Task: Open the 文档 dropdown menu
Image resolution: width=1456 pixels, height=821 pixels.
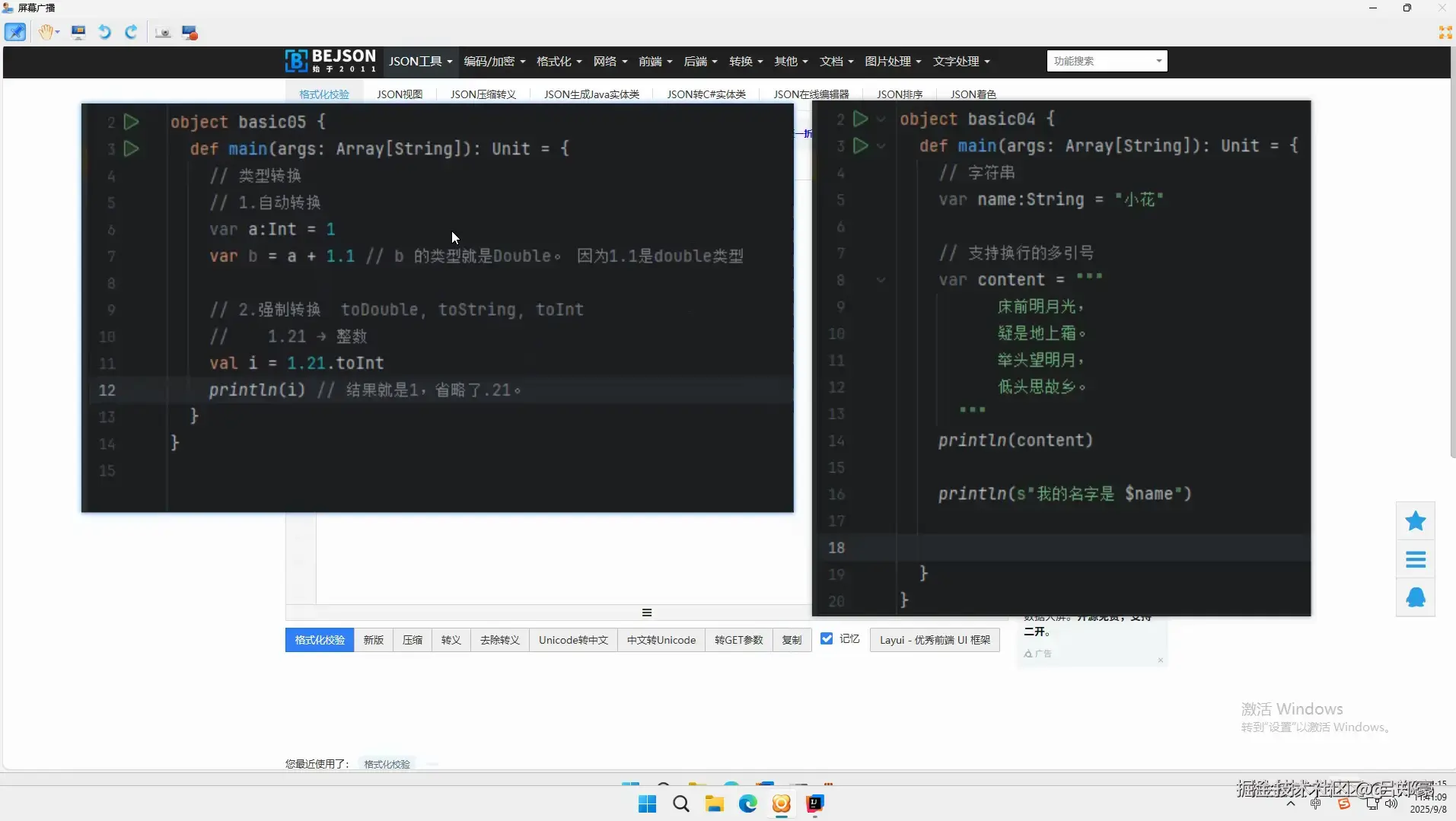Action: [x=836, y=62]
